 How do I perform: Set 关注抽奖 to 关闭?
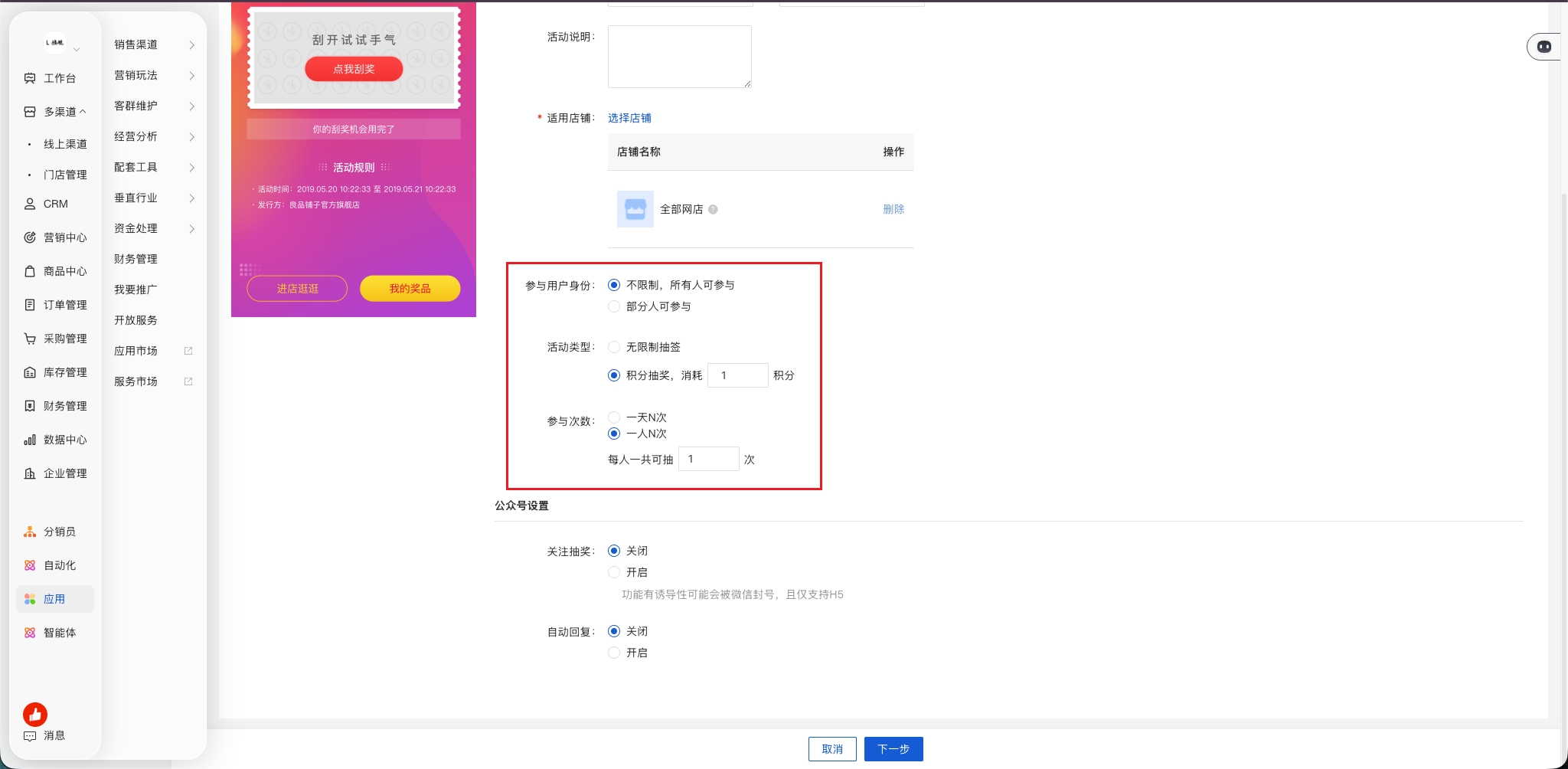point(614,551)
